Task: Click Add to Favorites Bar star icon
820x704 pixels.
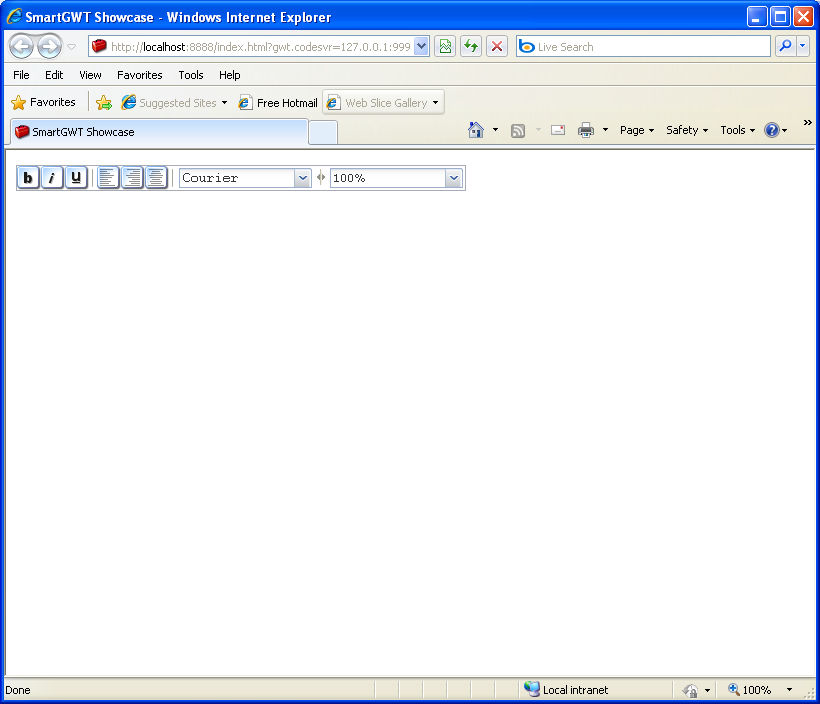Action: (104, 103)
